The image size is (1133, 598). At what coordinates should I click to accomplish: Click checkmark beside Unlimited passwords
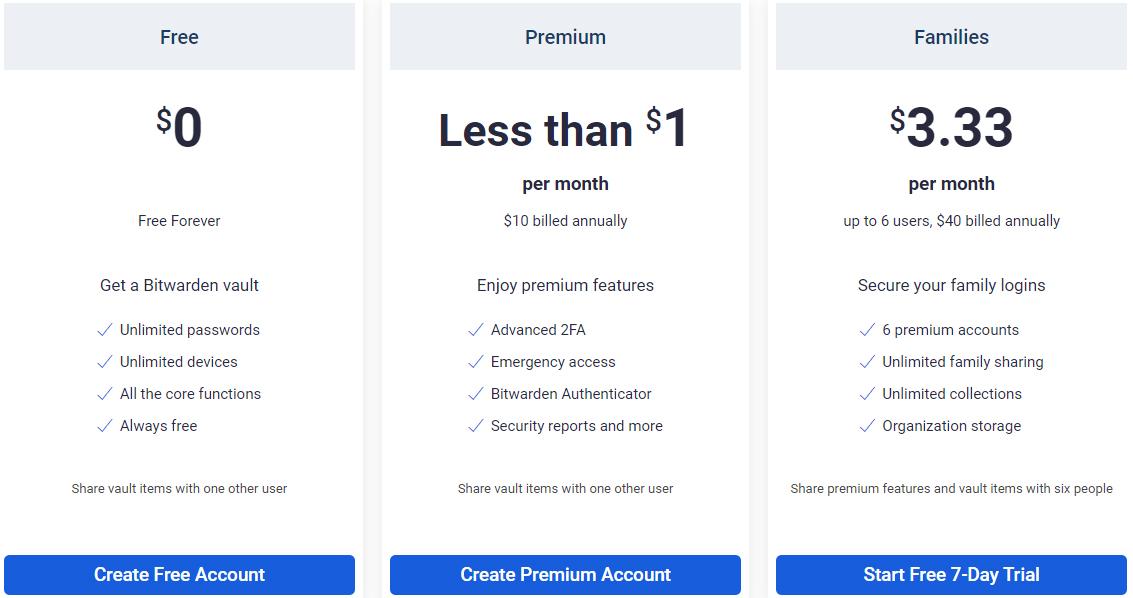[x=105, y=330]
